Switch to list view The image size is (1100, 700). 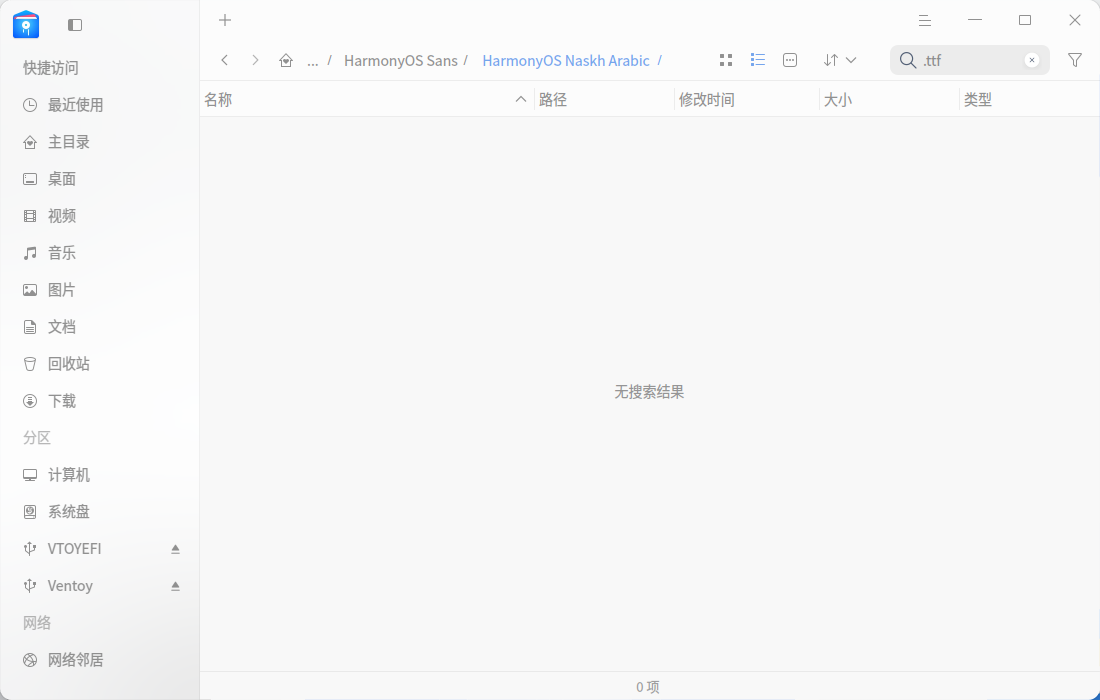[758, 60]
